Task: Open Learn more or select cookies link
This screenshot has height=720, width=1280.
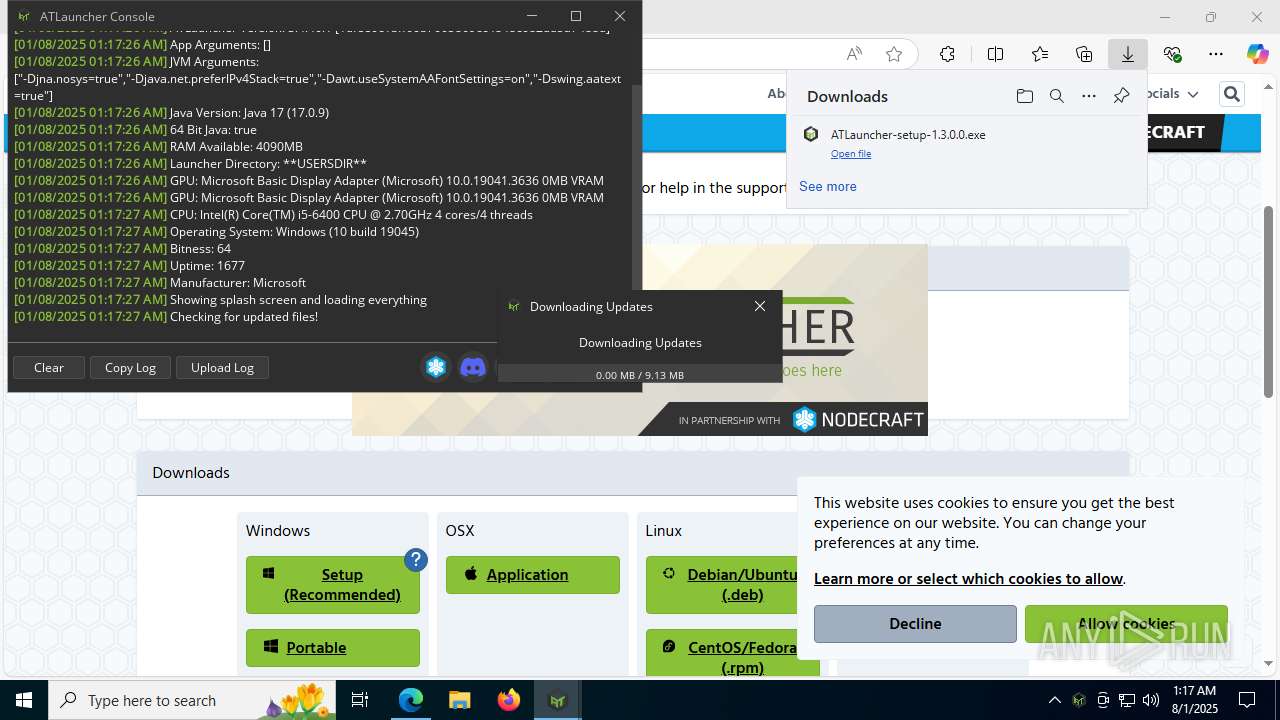Action: [x=968, y=579]
